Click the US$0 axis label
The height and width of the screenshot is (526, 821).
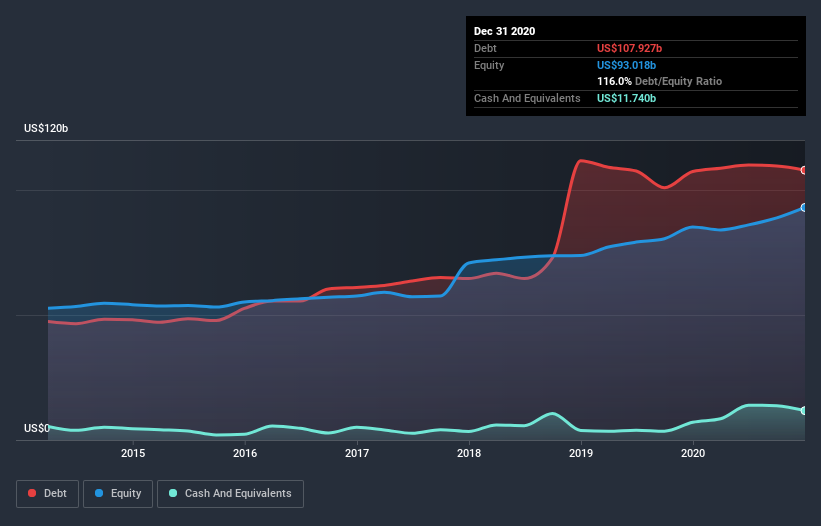click(37, 428)
